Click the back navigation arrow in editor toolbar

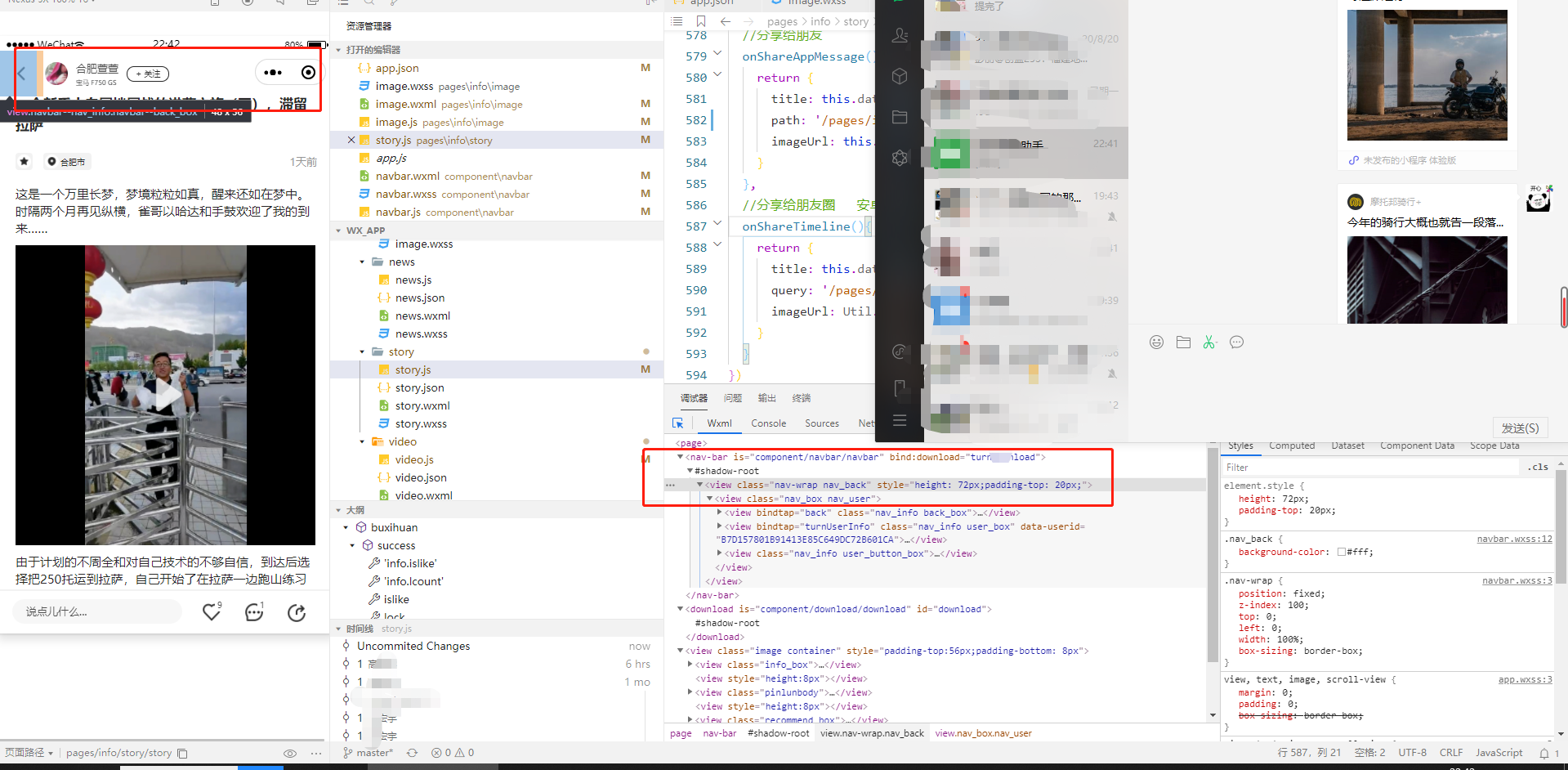(726, 21)
